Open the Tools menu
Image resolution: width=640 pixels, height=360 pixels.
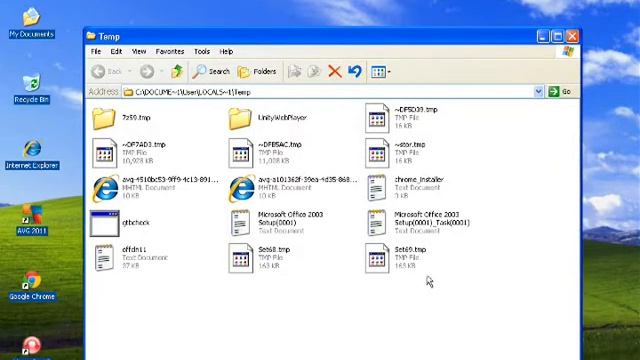[x=202, y=51]
